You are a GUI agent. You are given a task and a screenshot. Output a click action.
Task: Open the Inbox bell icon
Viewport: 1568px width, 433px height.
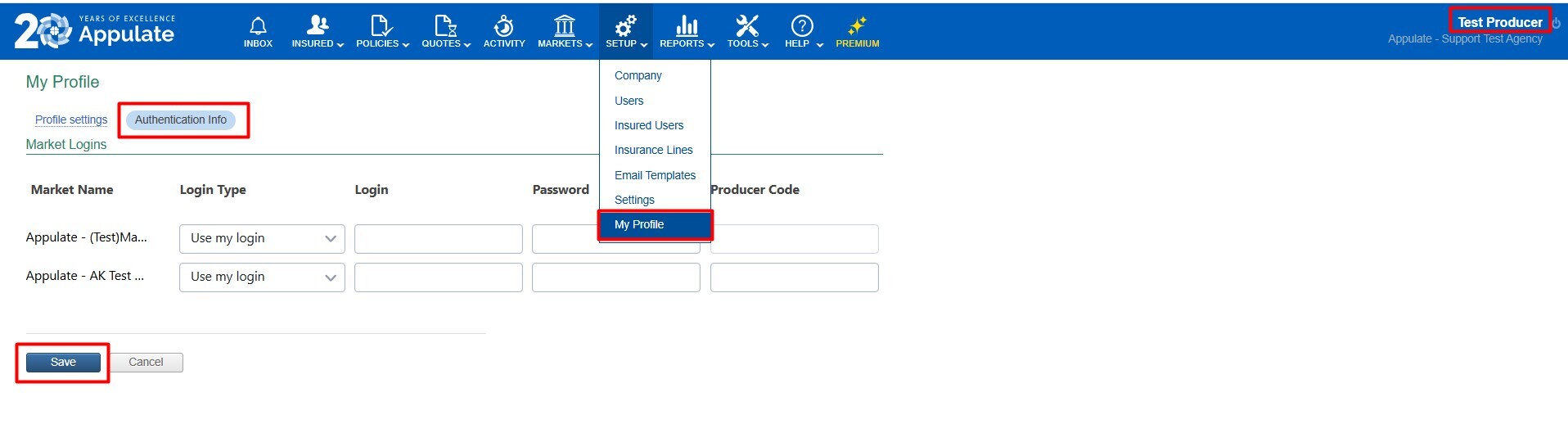(x=258, y=26)
